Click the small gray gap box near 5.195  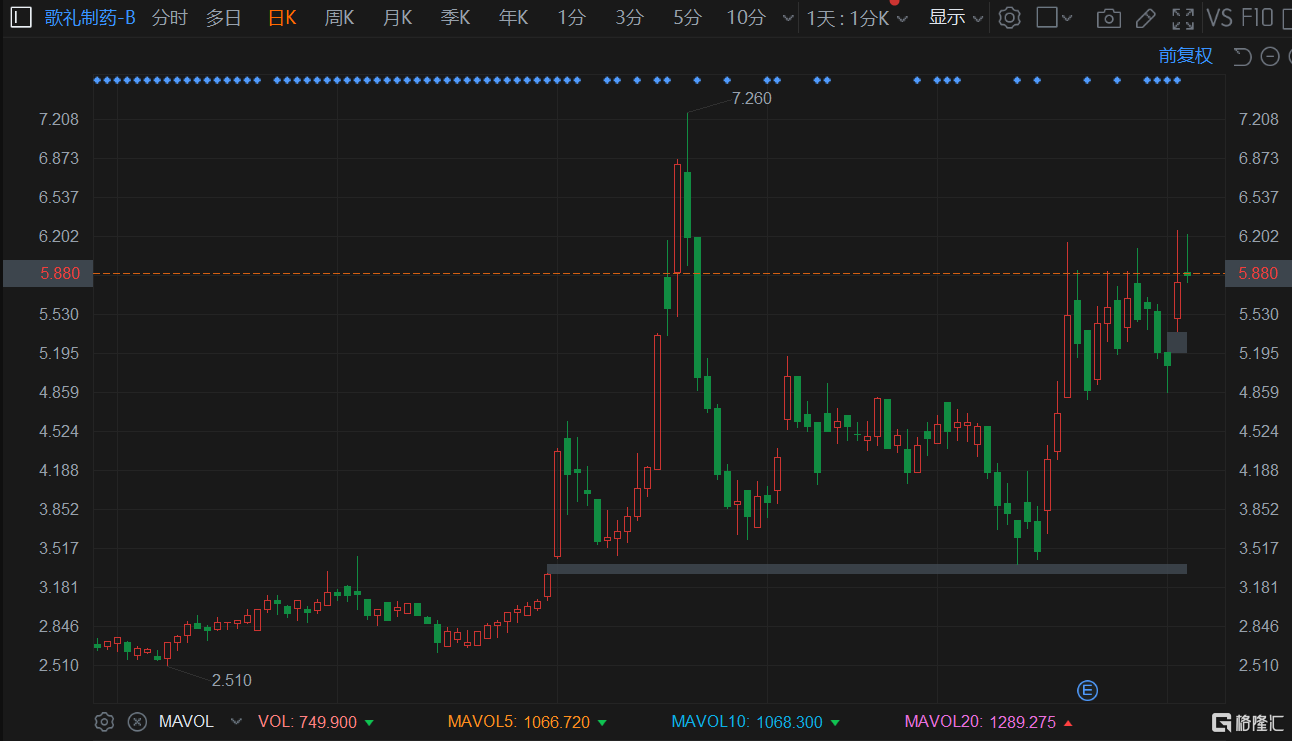click(1177, 342)
